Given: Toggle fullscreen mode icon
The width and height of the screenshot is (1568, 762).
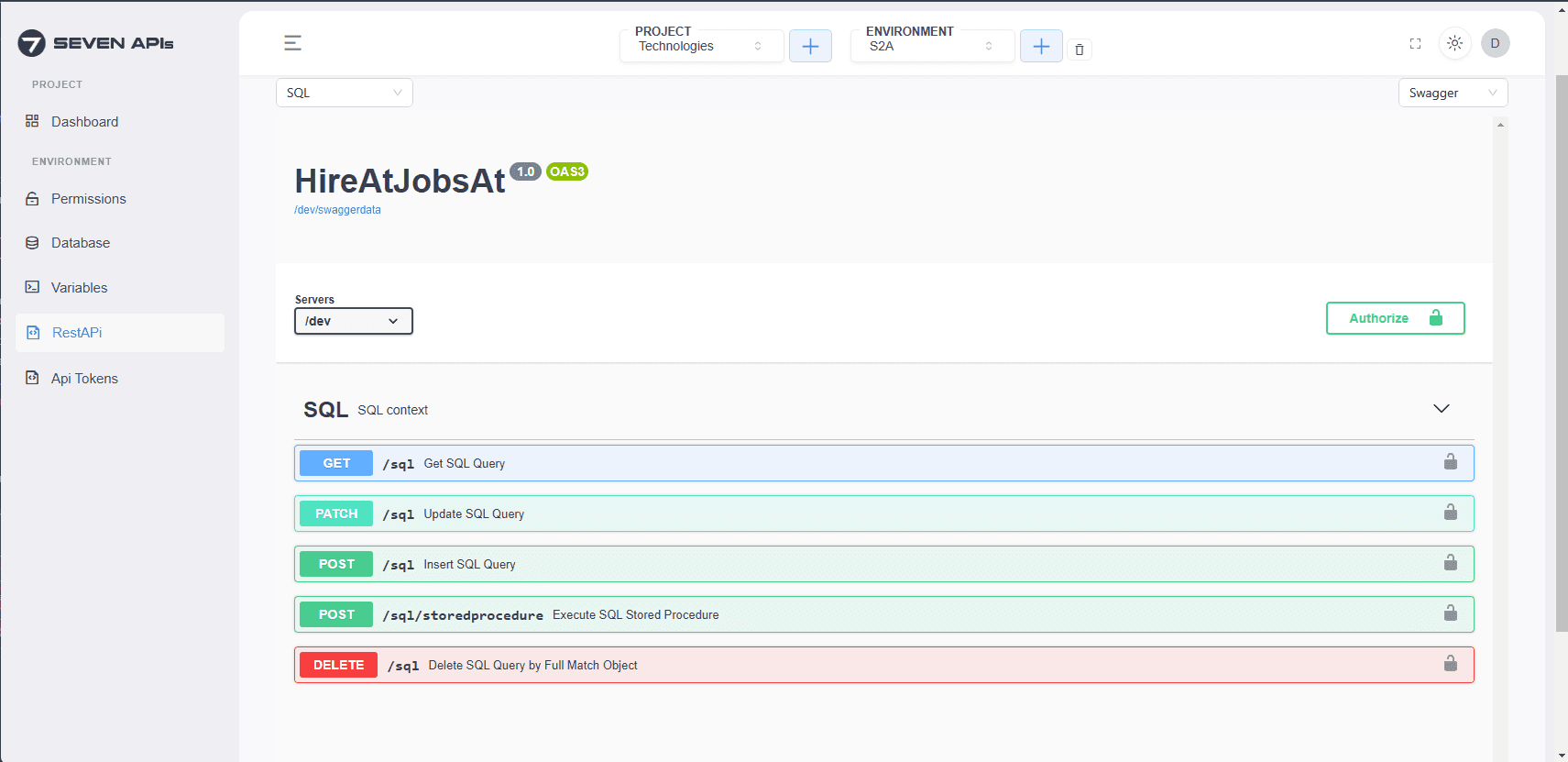Looking at the screenshot, I should click(1415, 43).
